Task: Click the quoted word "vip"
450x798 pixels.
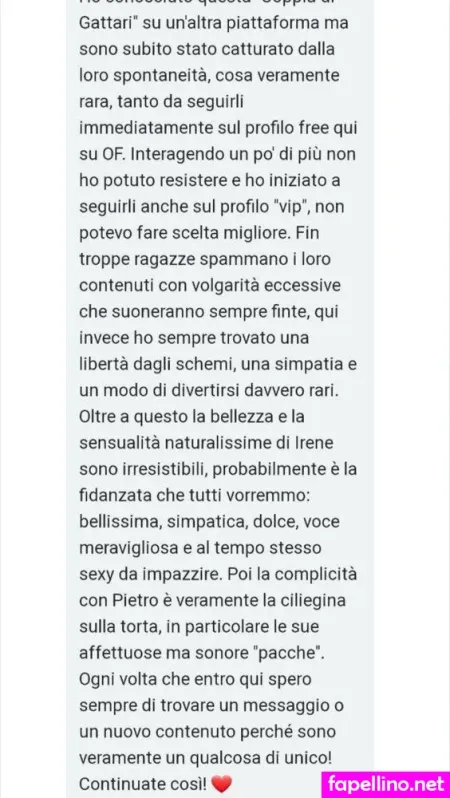Action: pyautogui.click(x=293, y=207)
